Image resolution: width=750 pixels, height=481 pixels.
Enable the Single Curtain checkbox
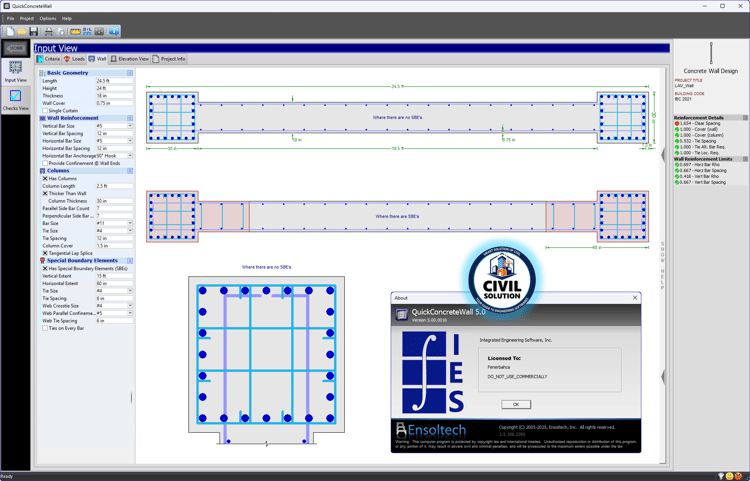45,110
